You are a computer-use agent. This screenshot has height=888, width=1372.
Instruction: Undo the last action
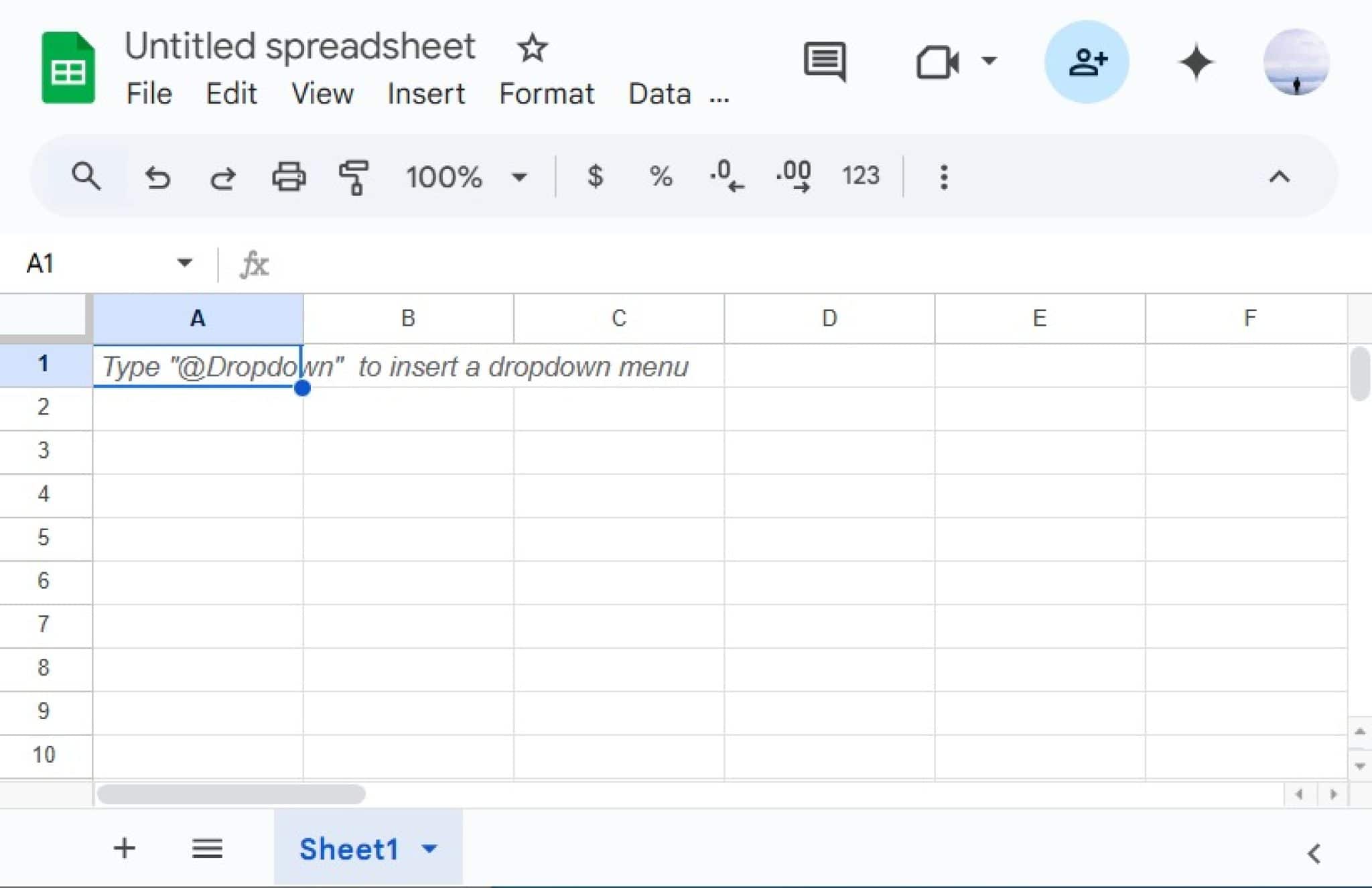click(157, 177)
